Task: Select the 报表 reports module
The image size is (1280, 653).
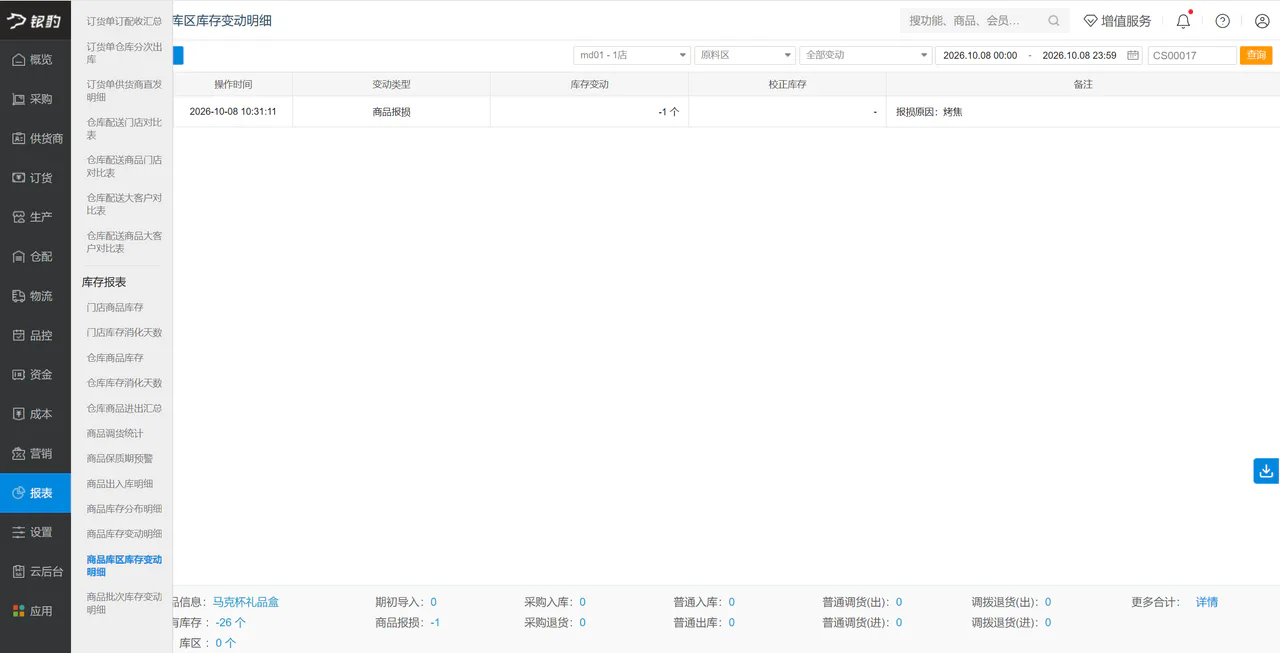Action: click(35, 493)
